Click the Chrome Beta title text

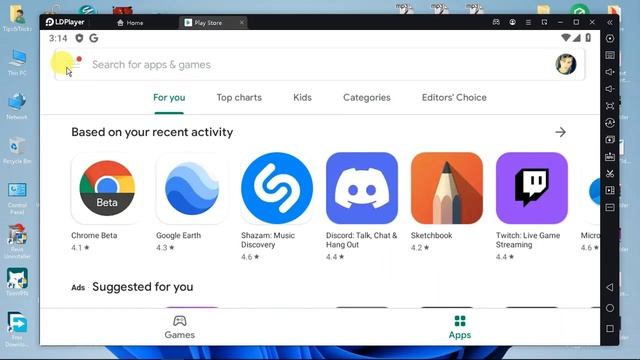[94, 236]
